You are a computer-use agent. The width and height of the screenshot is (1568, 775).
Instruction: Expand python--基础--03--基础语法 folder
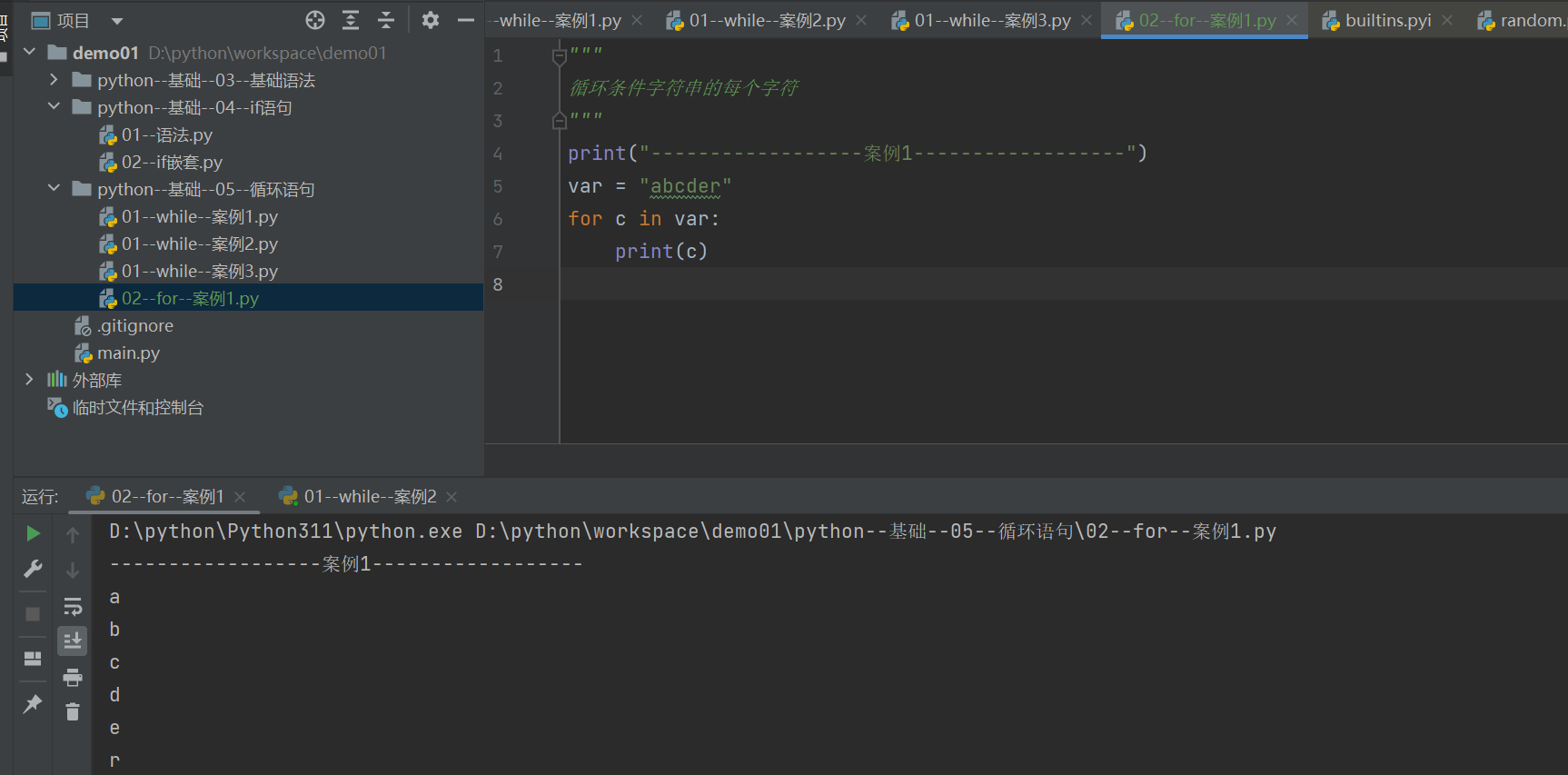point(54,80)
